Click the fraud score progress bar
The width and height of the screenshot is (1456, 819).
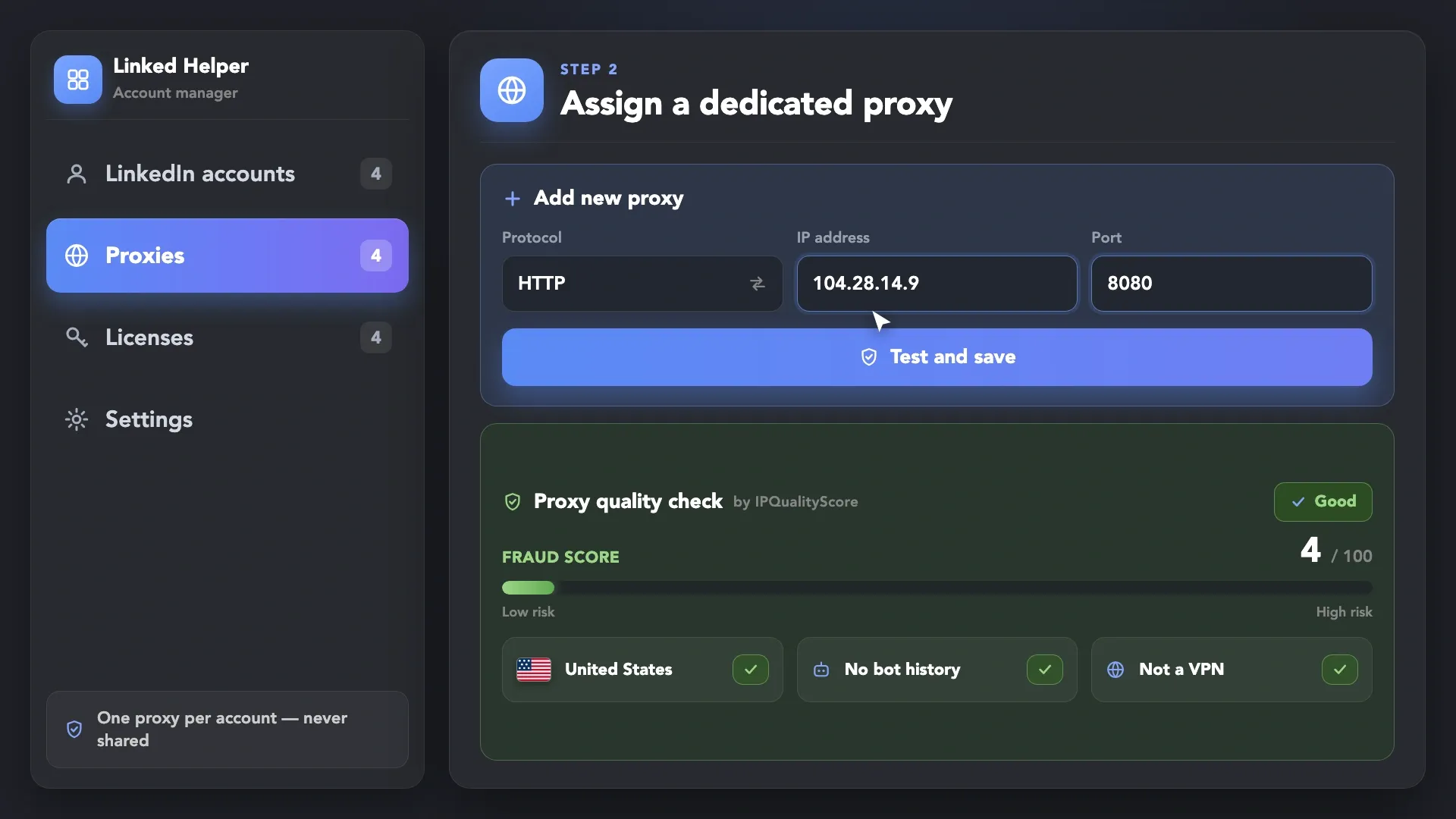pyautogui.click(x=937, y=588)
